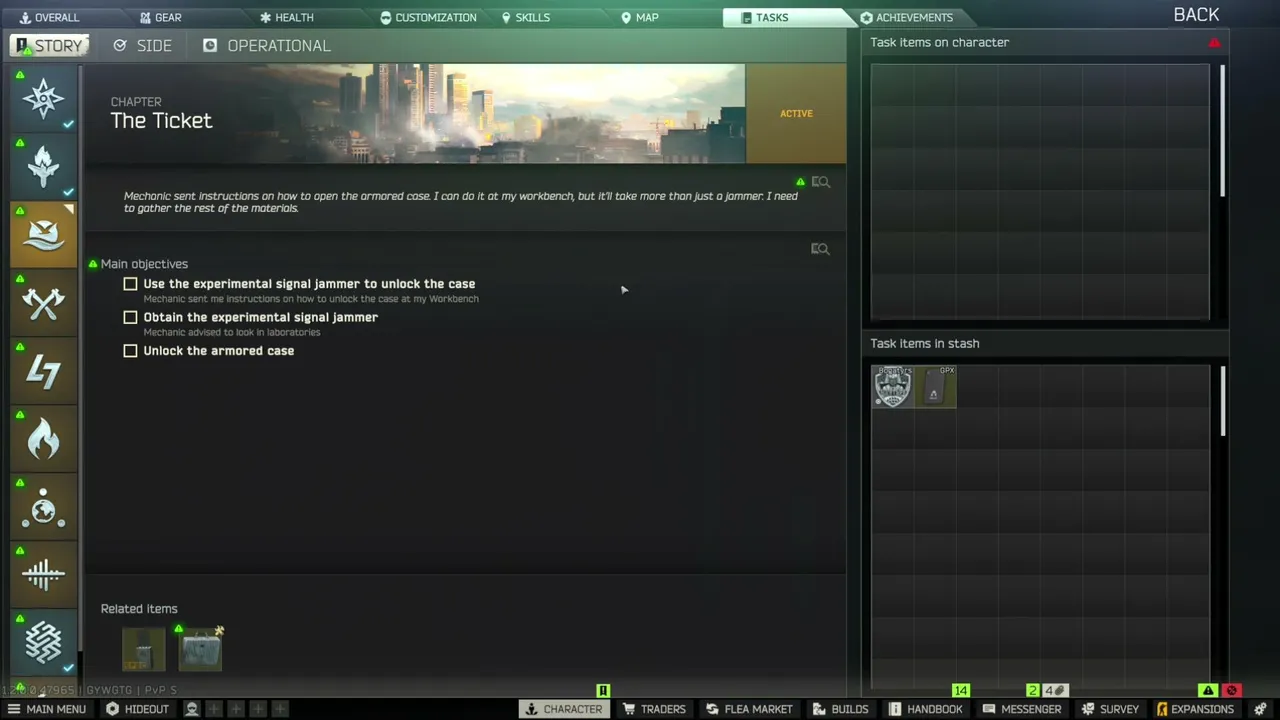Go back with the BACK button
The height and width of the screenshot is (720, 1280).
click(x=1196, y=14)
